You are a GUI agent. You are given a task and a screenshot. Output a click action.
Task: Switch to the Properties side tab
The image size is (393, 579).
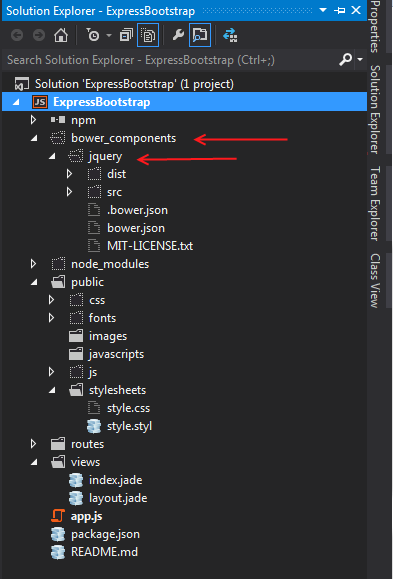pyautogui.click(x=375, y=27)
